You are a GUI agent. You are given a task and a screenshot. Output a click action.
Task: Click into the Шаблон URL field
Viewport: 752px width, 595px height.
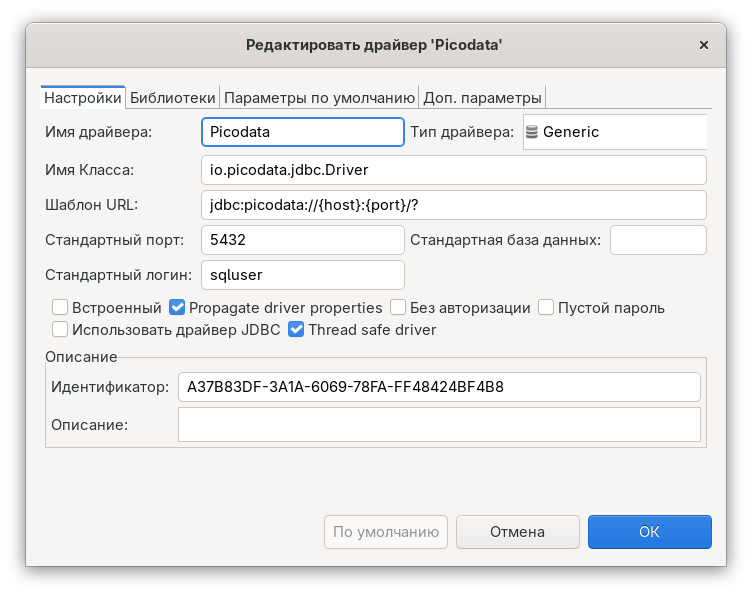[x=454, y=205]
